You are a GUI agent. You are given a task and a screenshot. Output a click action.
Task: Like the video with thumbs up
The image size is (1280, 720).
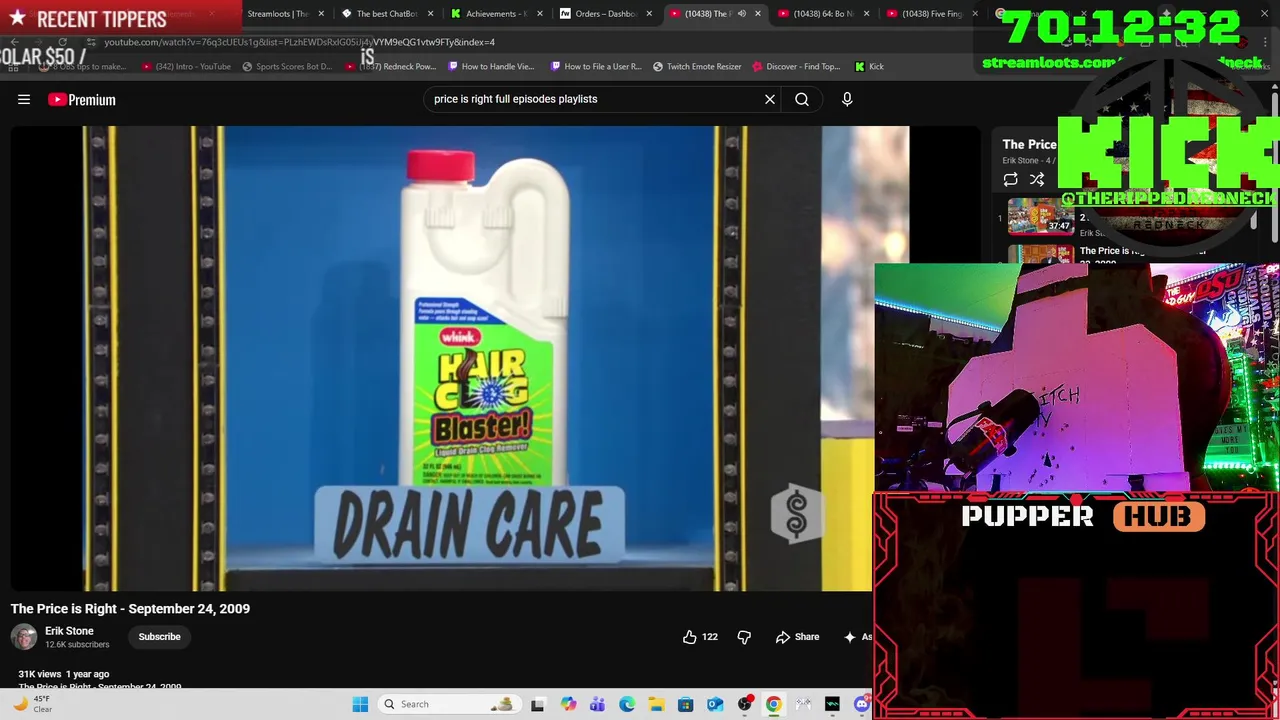coord(700,637)
